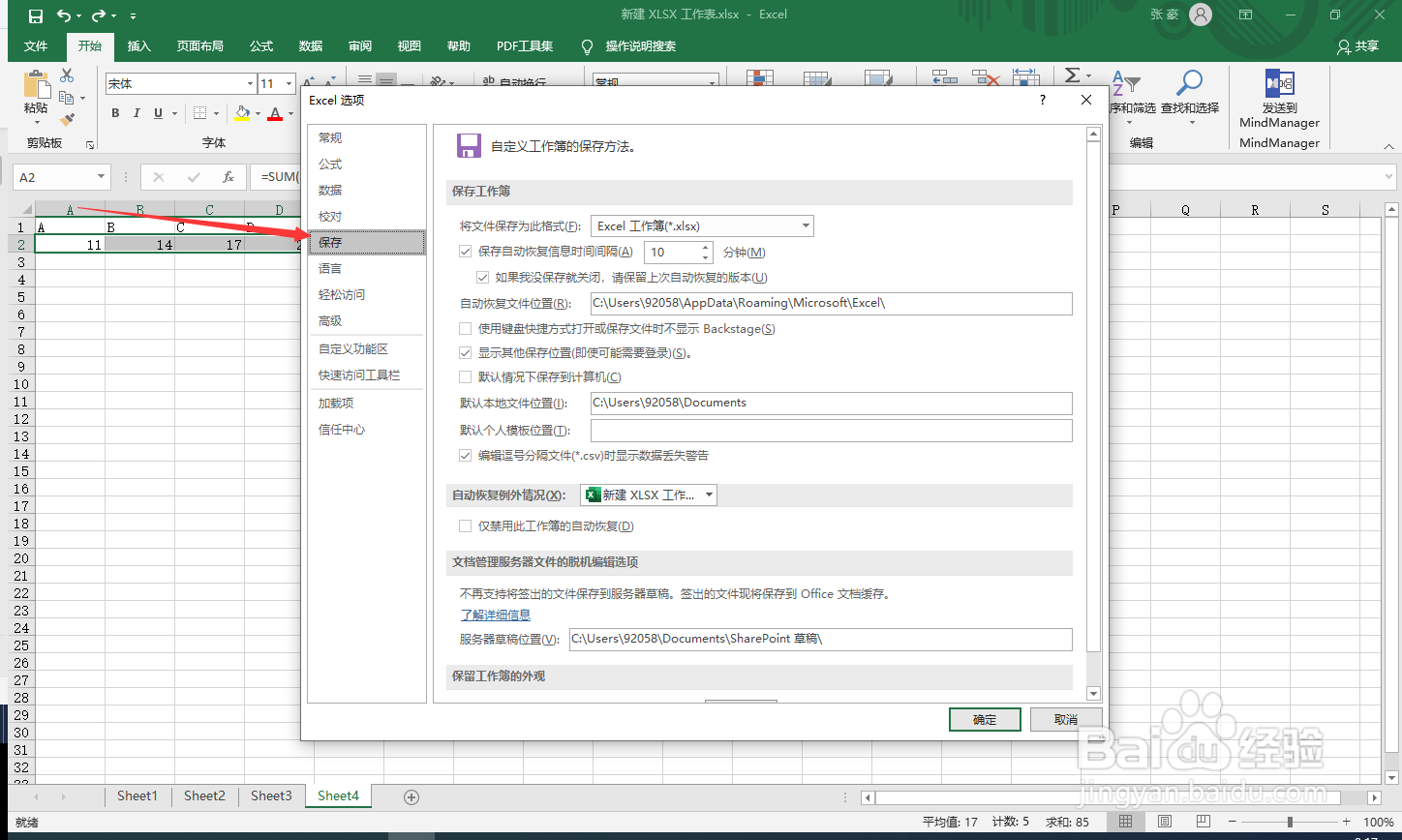Enable don't show Backstage checkbox
This screenshot has width=1402, height=840.
click(x=466, y=329)
